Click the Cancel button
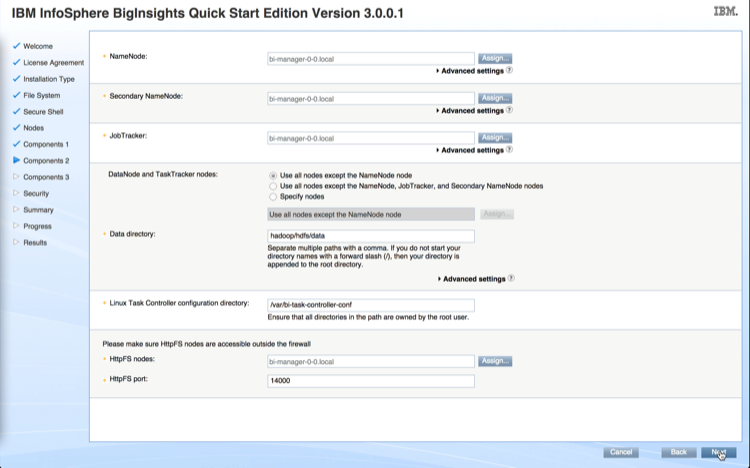 click(x=621, y=452)
